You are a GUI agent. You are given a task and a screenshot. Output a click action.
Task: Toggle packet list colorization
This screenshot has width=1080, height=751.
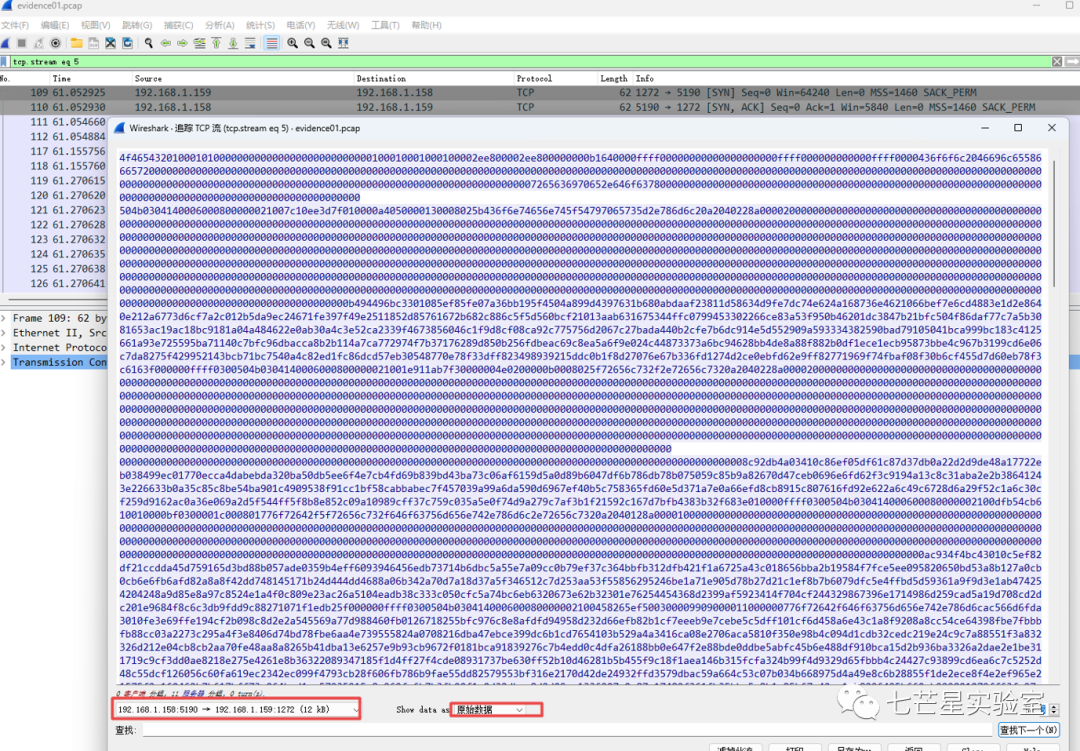pos(272,43)
